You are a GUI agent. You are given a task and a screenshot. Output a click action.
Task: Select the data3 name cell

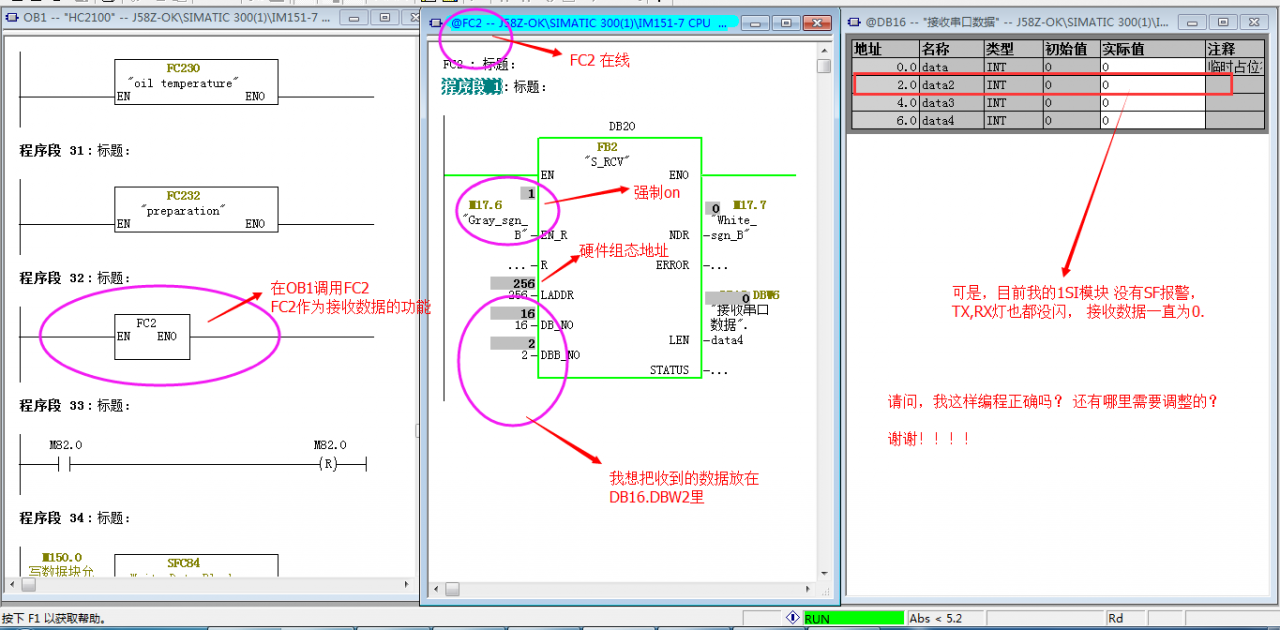pyautogui.click(x=951, y=103)
